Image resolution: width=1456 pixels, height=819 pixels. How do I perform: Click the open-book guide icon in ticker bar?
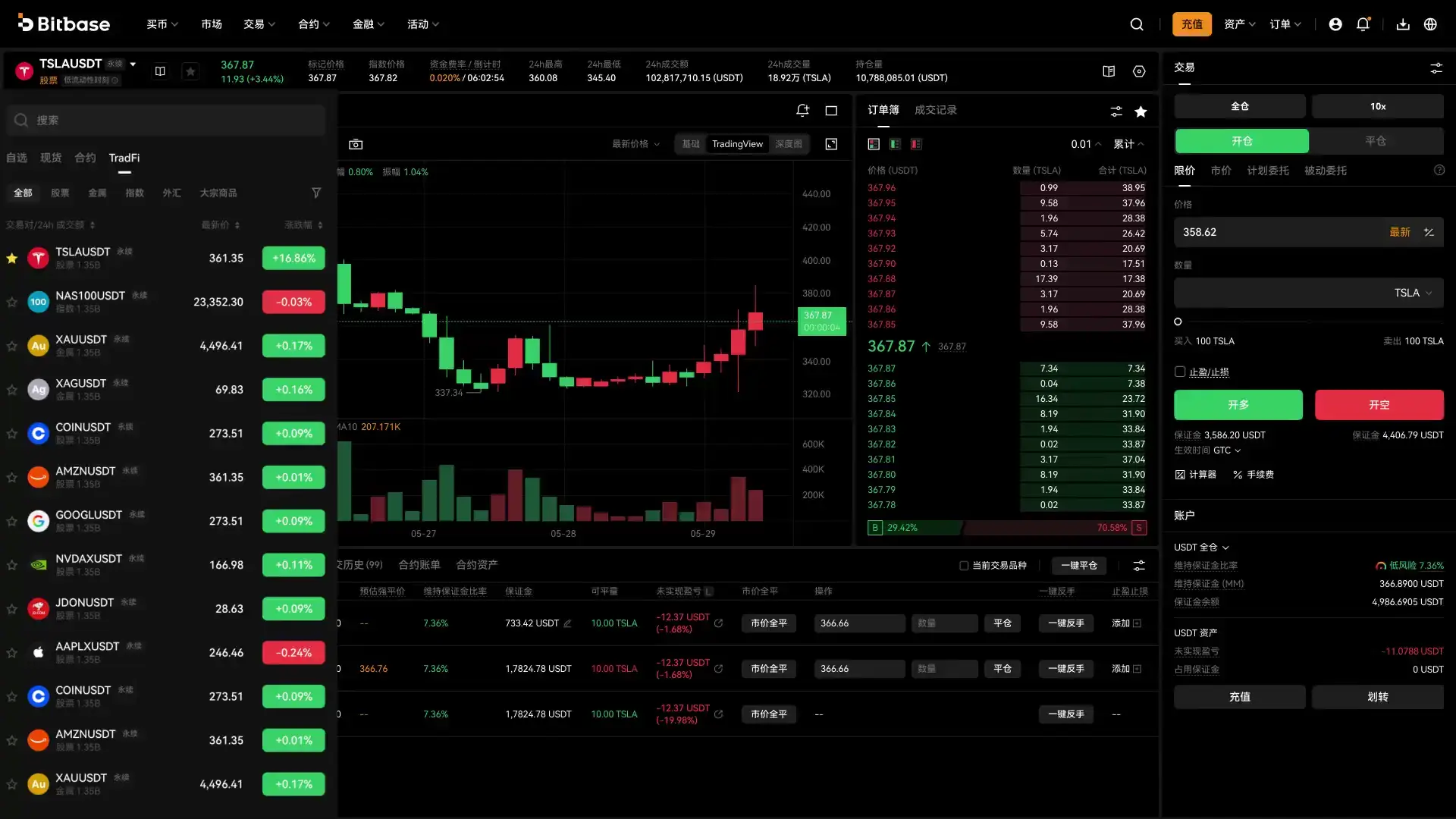pos(1109,71)
